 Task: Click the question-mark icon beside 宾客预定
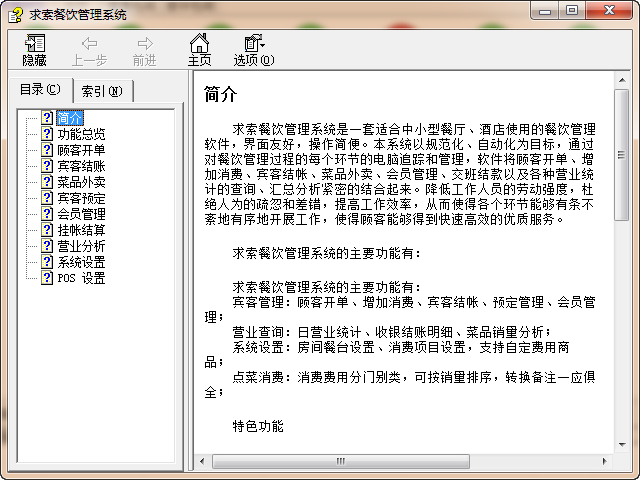[47, 198]
